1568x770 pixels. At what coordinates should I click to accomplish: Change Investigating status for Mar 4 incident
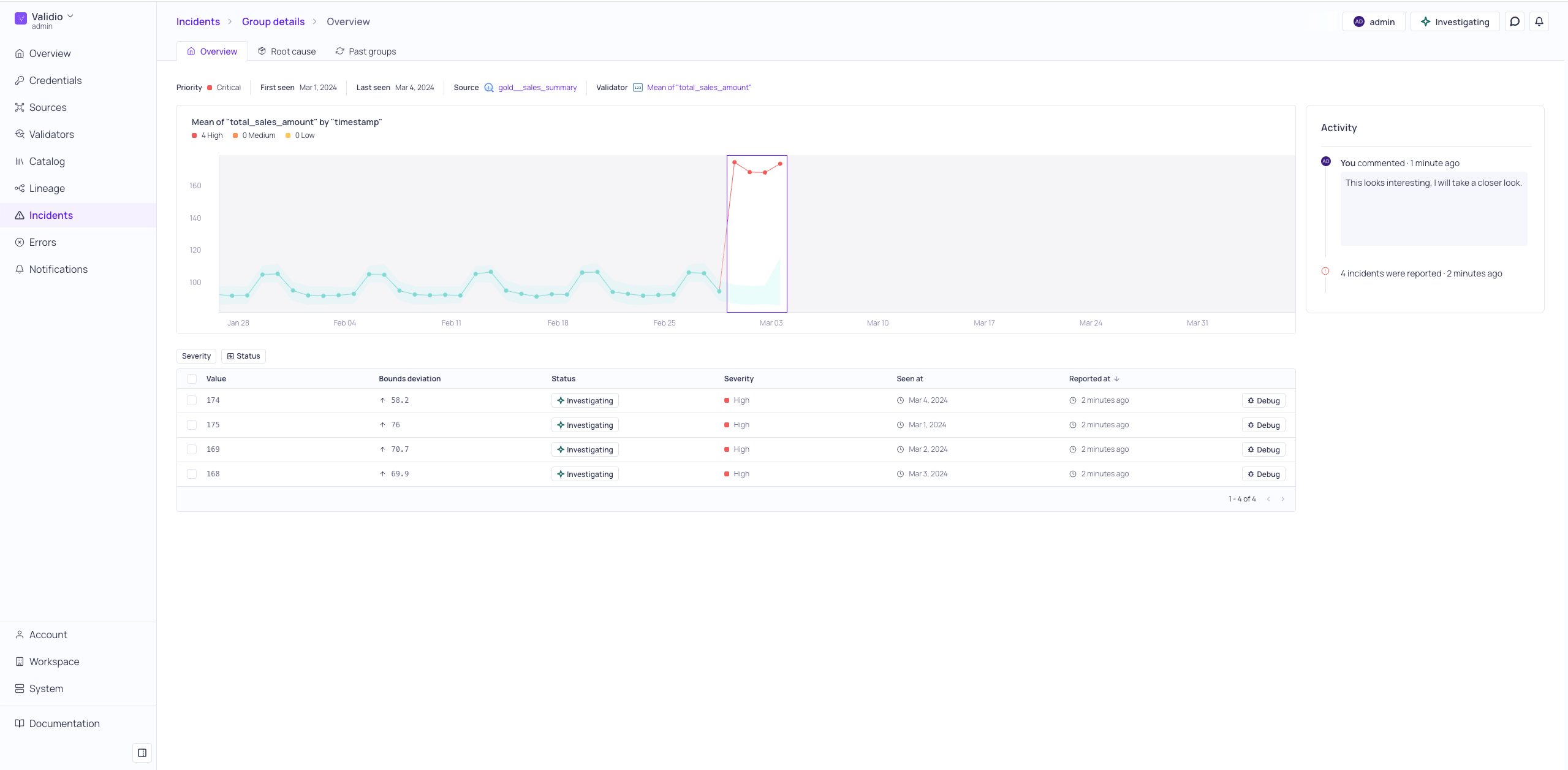pyautogui.click(x=585, y=400)
